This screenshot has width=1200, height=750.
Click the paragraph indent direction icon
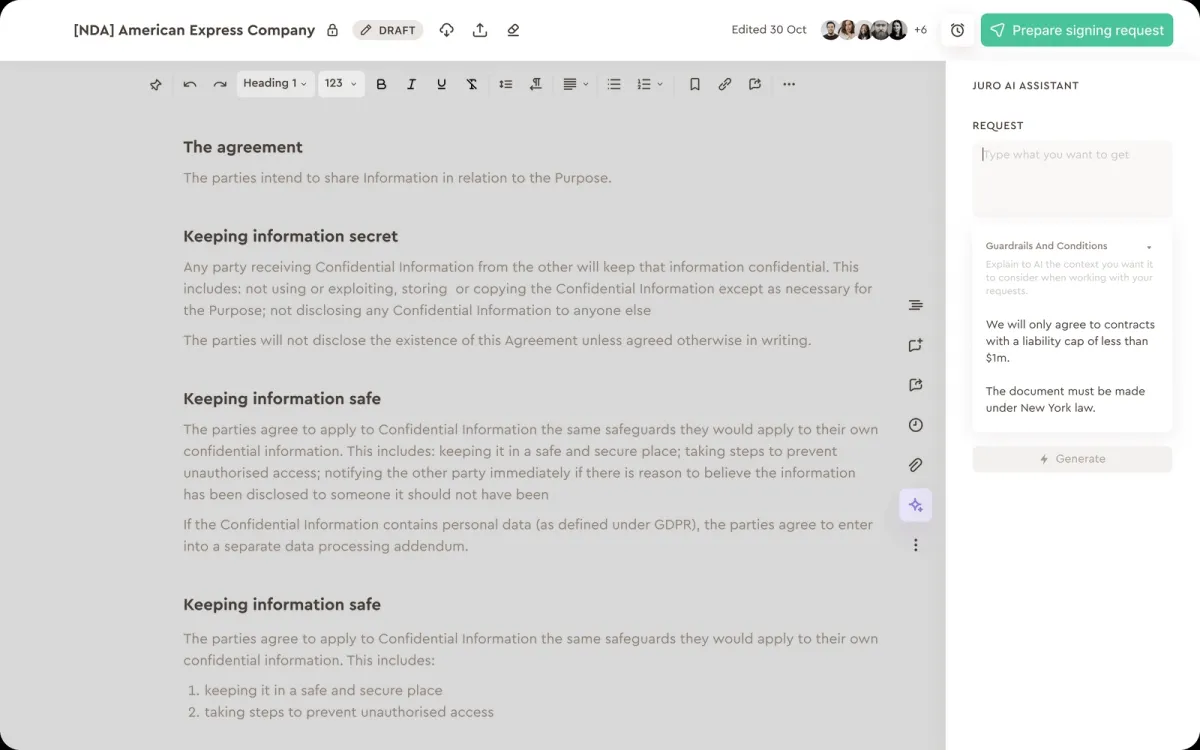point(536,85)
